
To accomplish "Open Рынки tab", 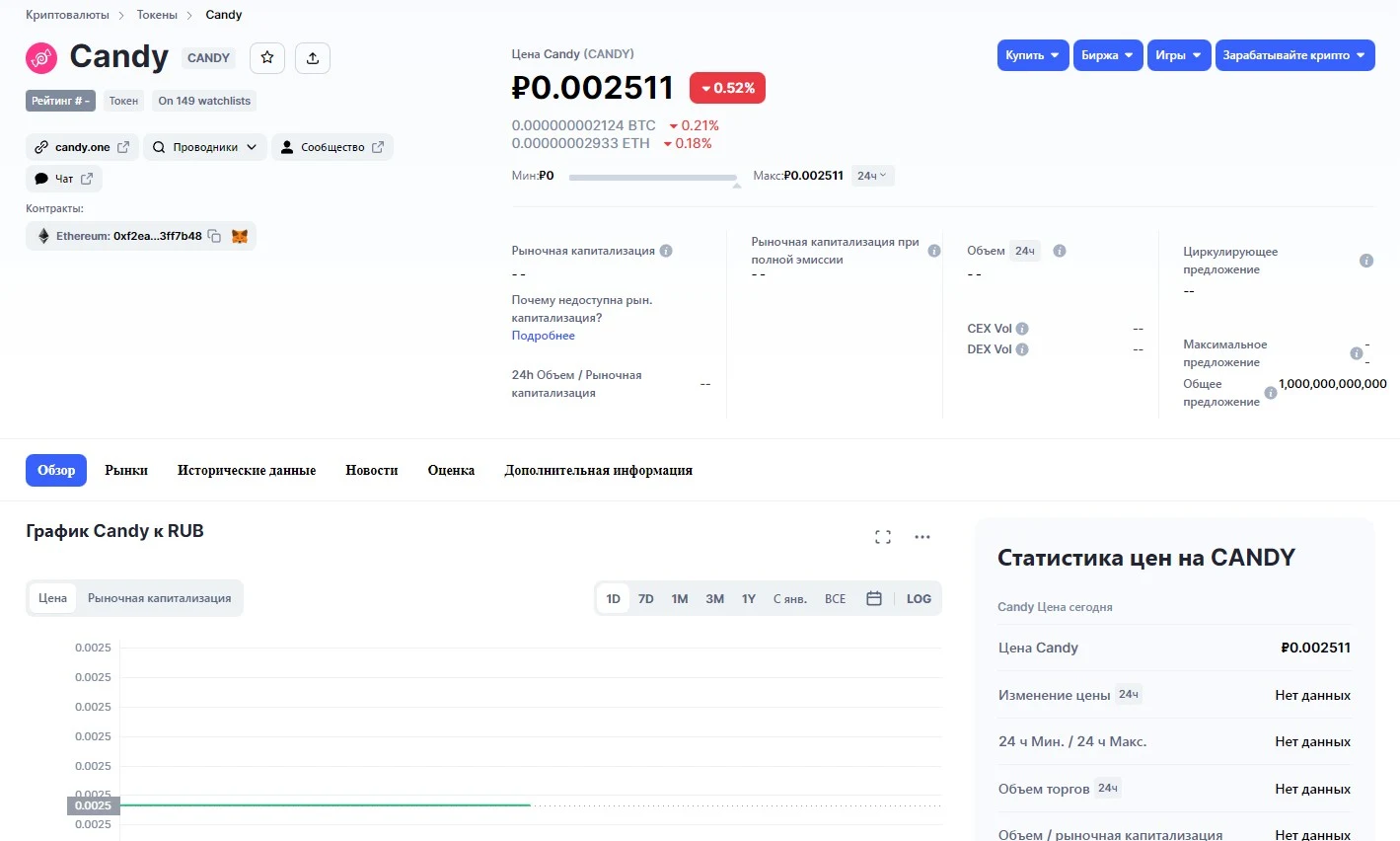I will (126, 471).
